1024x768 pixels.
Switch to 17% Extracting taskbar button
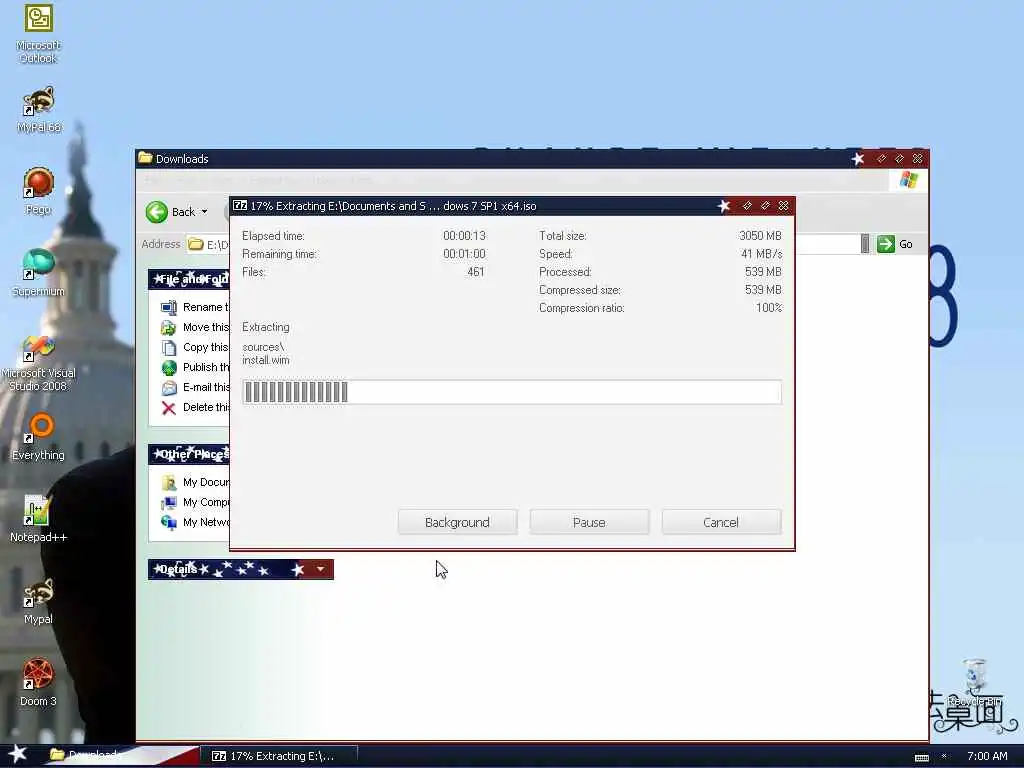(278, 756)
